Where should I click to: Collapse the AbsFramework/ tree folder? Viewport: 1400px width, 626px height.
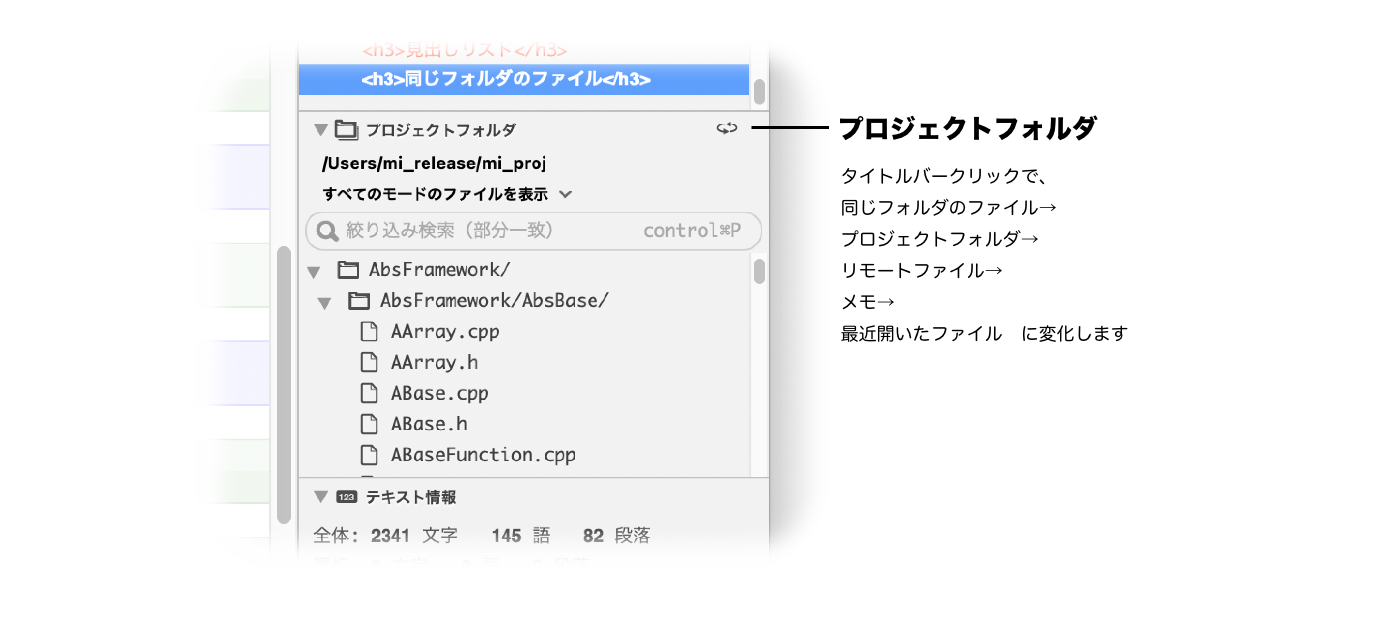click(x=314, y=271)
